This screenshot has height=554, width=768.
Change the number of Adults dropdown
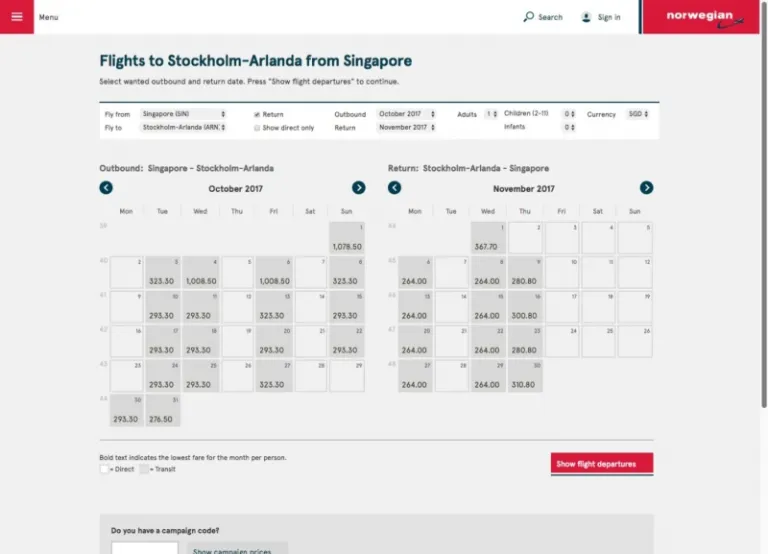491,114
